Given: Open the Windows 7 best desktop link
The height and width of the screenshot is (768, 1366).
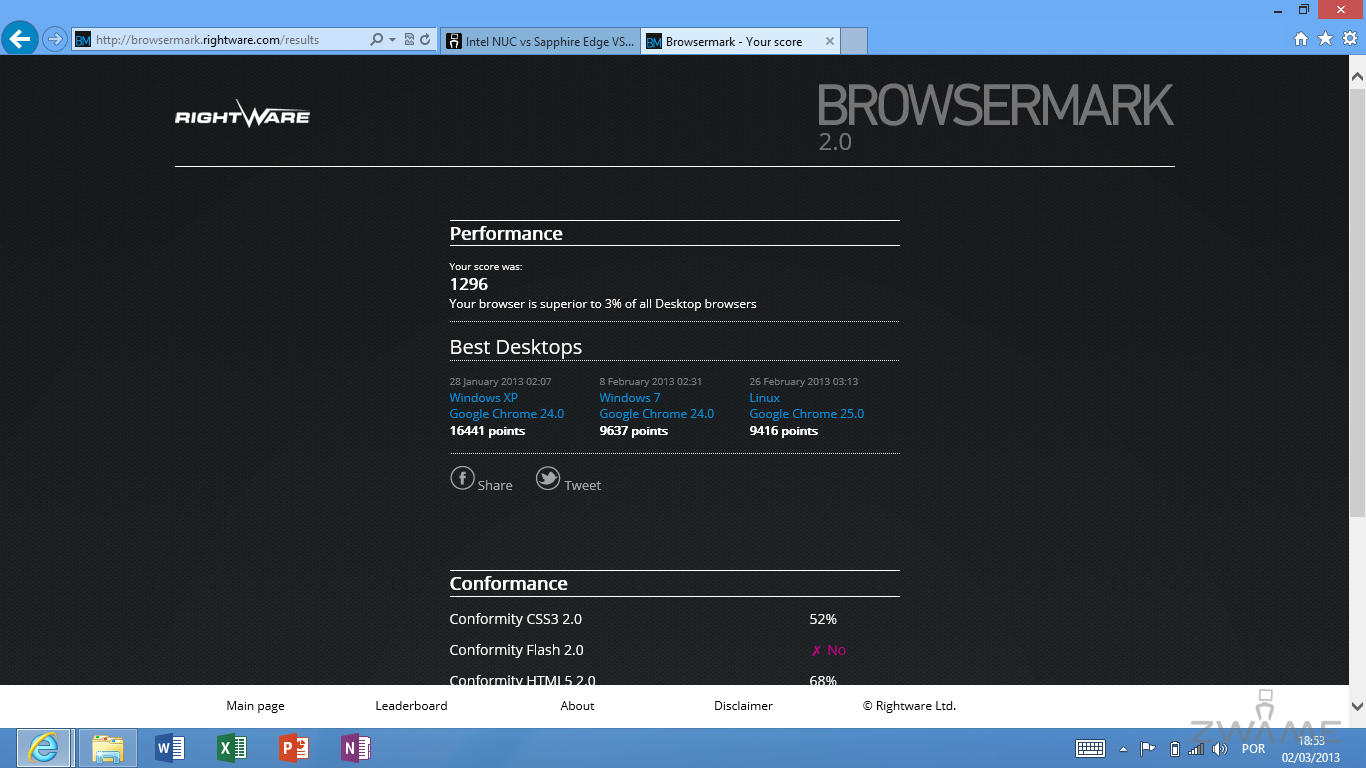Looking at the screenshot, I should [x=630, y=398].
